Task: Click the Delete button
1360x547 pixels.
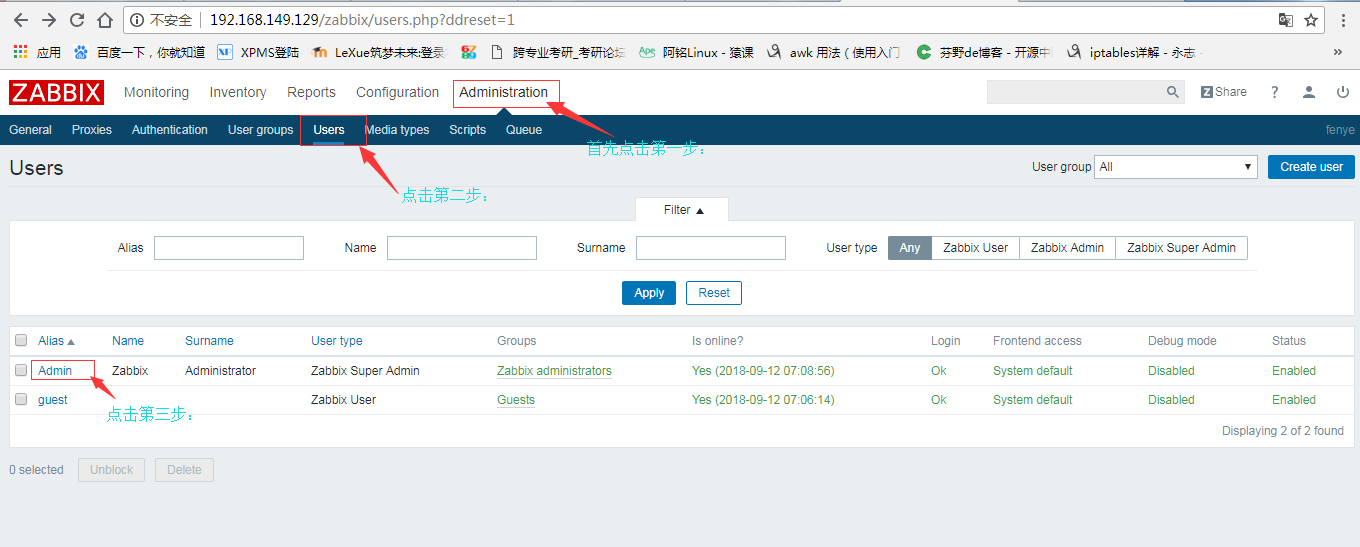Action: [184, 470]
